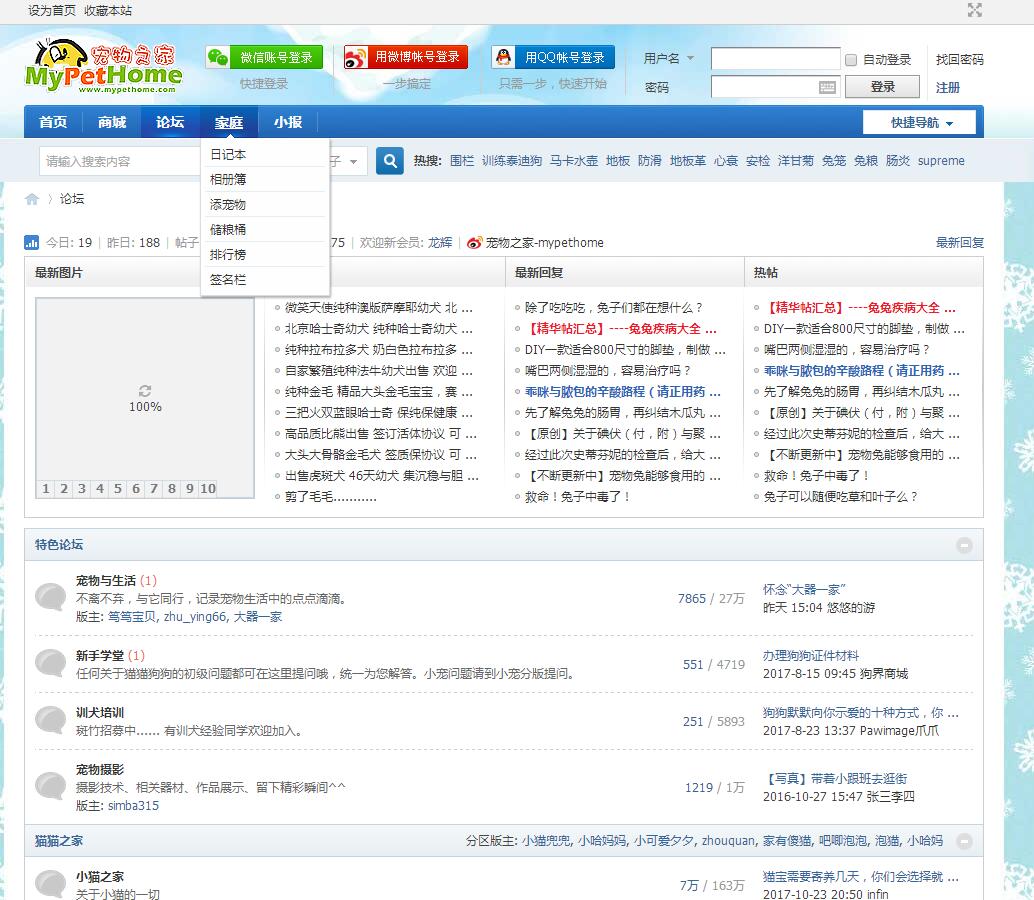1034x900 pixels.
Task: Click the speech bubble icon for 训犬培训
Action: (50, 720)
